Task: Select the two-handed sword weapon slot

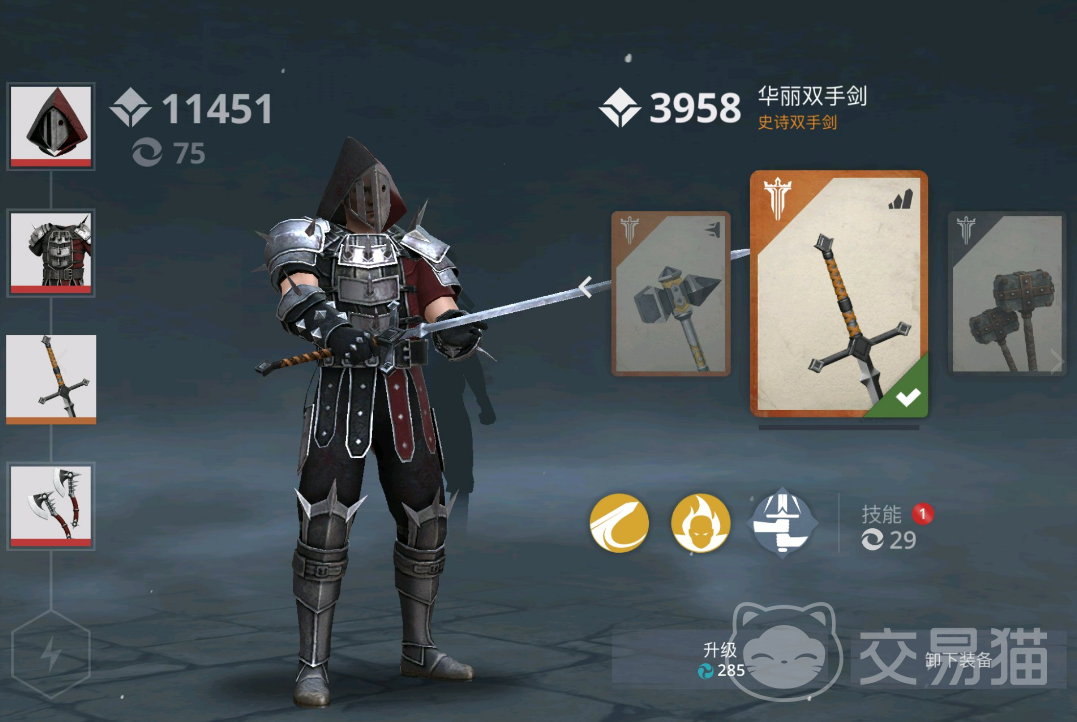Action: 51,379
